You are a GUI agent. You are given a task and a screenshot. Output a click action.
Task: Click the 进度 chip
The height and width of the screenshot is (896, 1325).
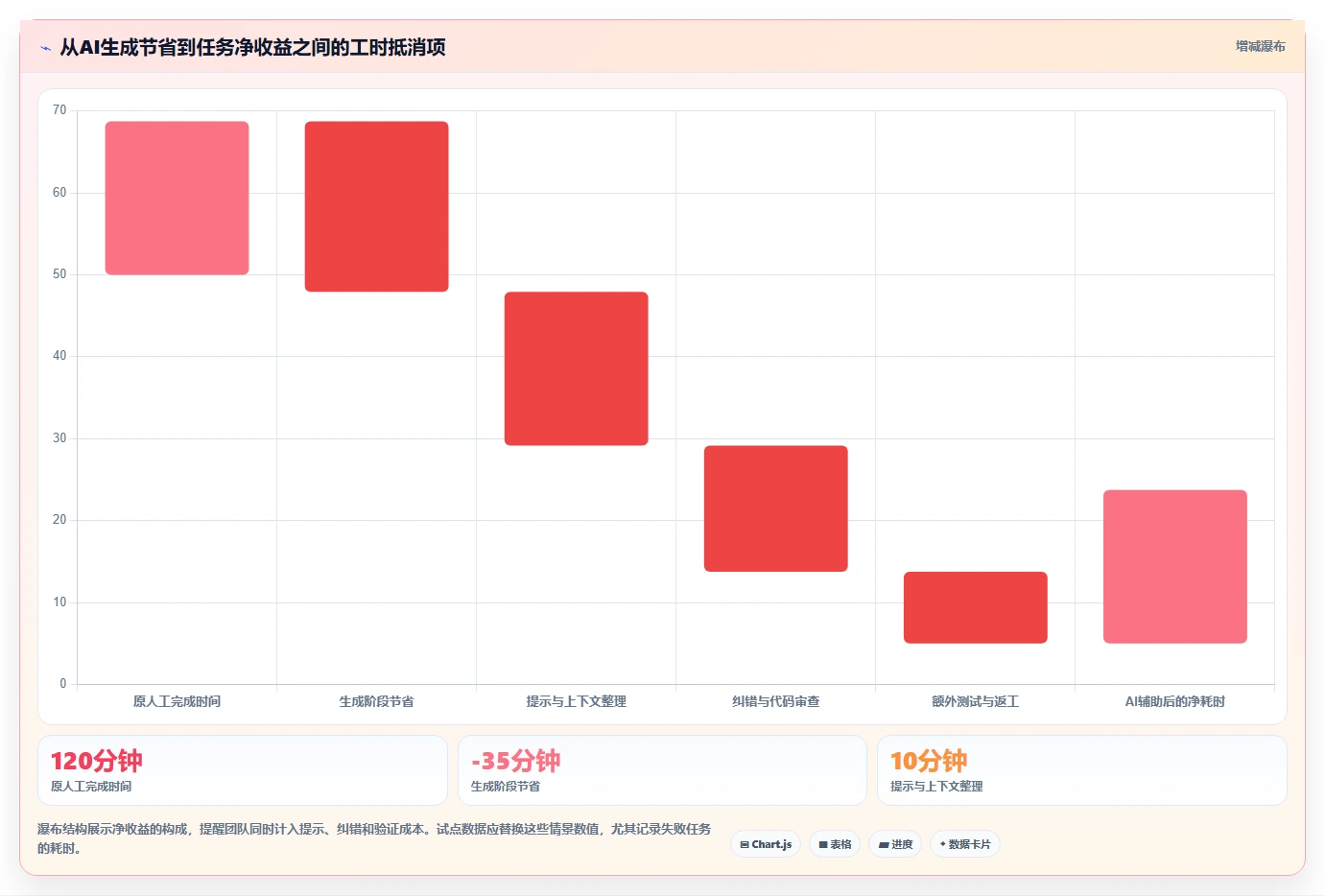tap(896, 844)
